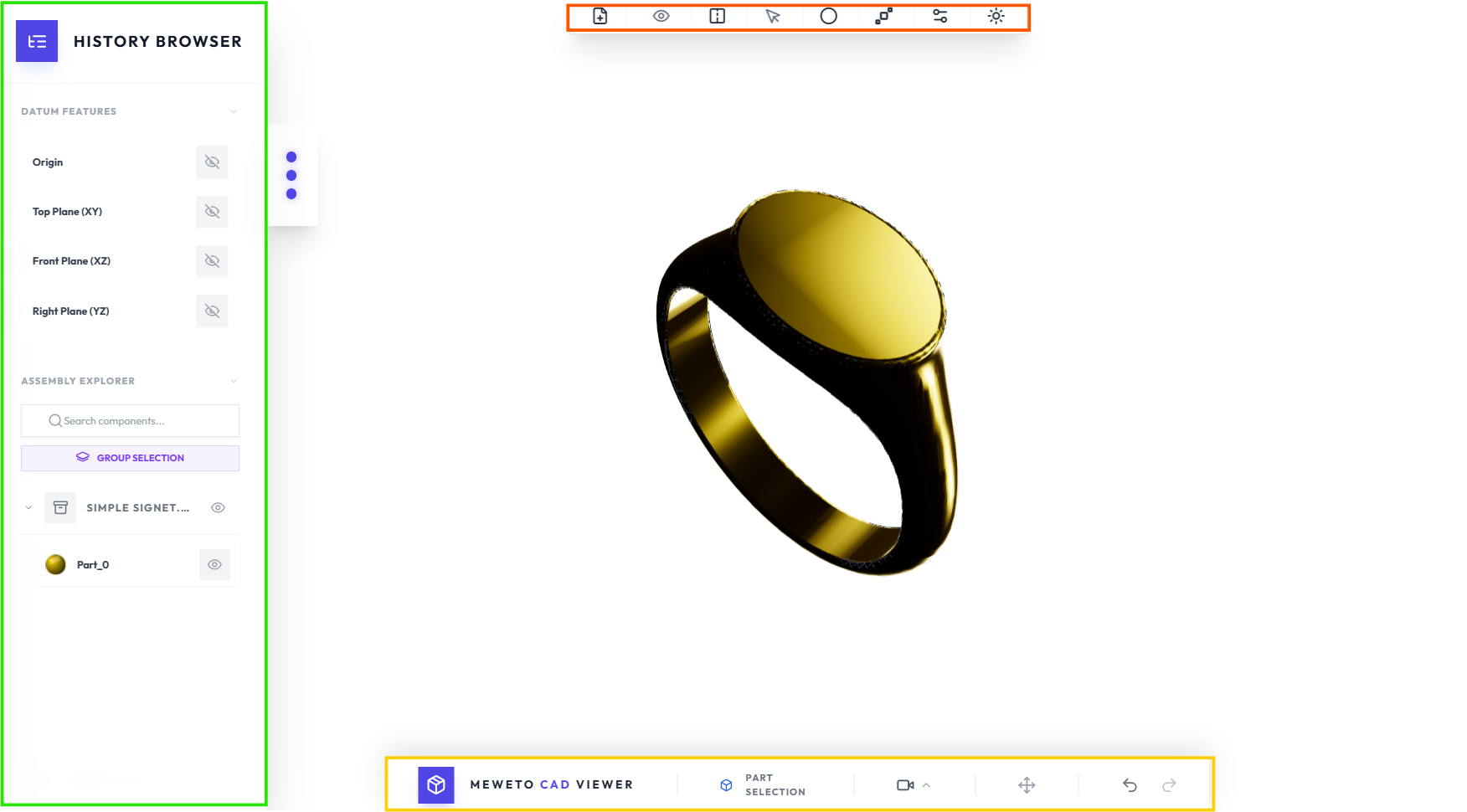
Task: Click the archive box icon beside Simple Signet
Action: (x=60, y=508)
